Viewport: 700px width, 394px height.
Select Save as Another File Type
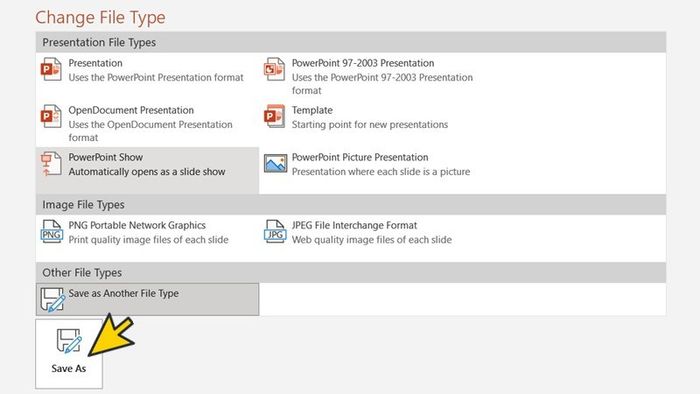147,299
